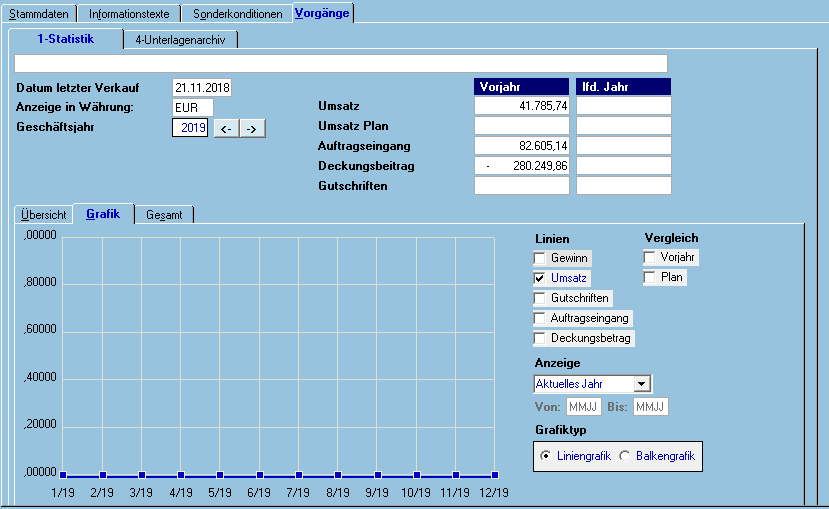The width and height of the screenshot is (829, 509).
Task: Enable Vorjahr comparison checkbox
Action: (x=649, y=257)
